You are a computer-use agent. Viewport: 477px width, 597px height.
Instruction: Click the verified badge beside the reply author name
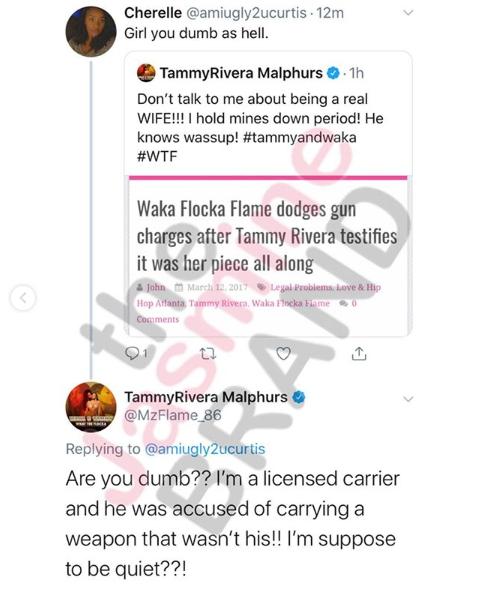(298, 397)
